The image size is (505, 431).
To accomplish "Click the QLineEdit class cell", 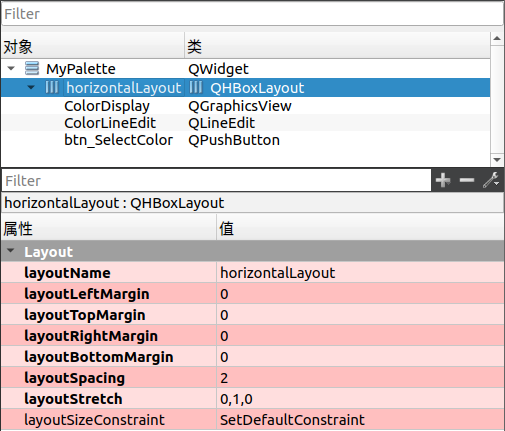I will (x=221, y=123).
